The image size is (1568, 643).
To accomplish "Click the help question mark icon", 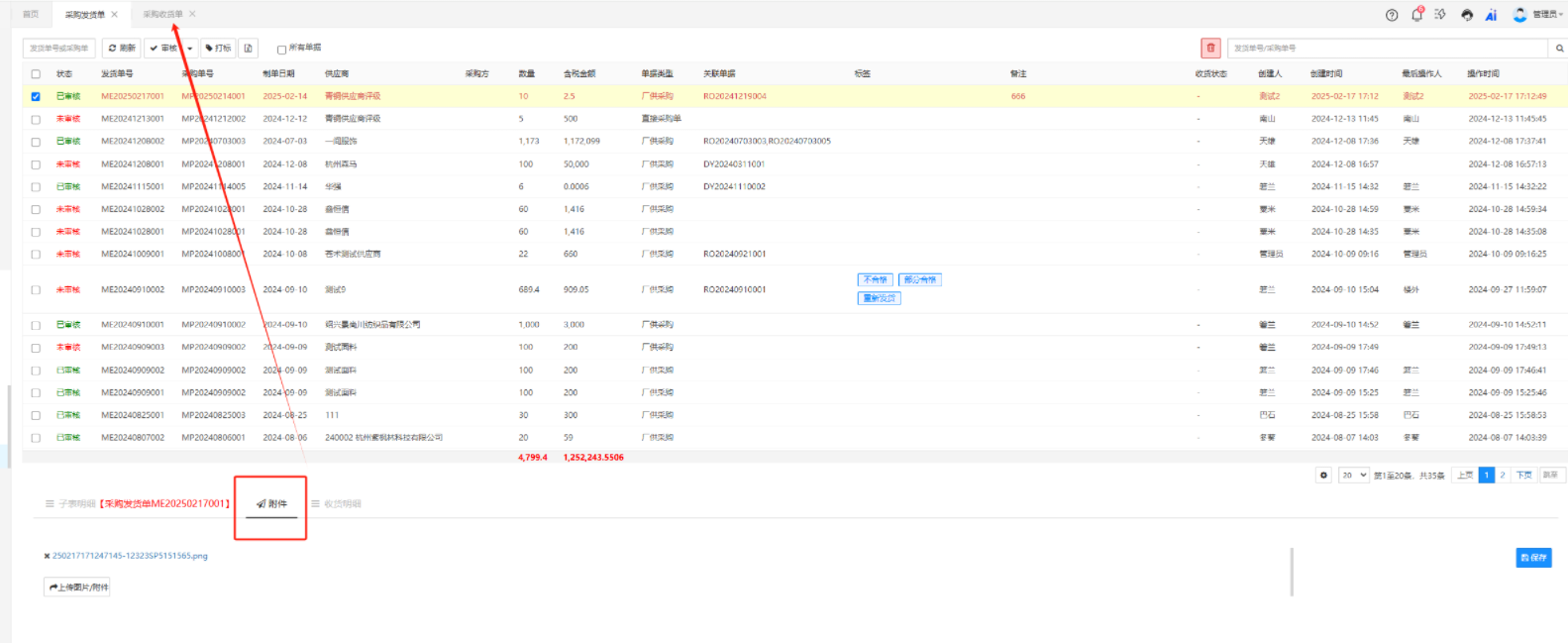I will point(1392,15).
